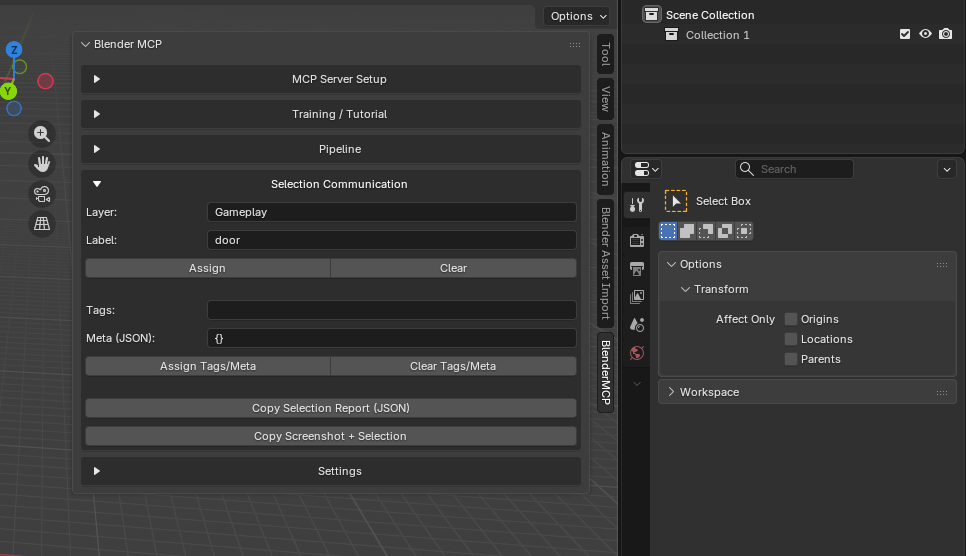Open the properties editor type selector
966x556 pixels.
point(646,169)
